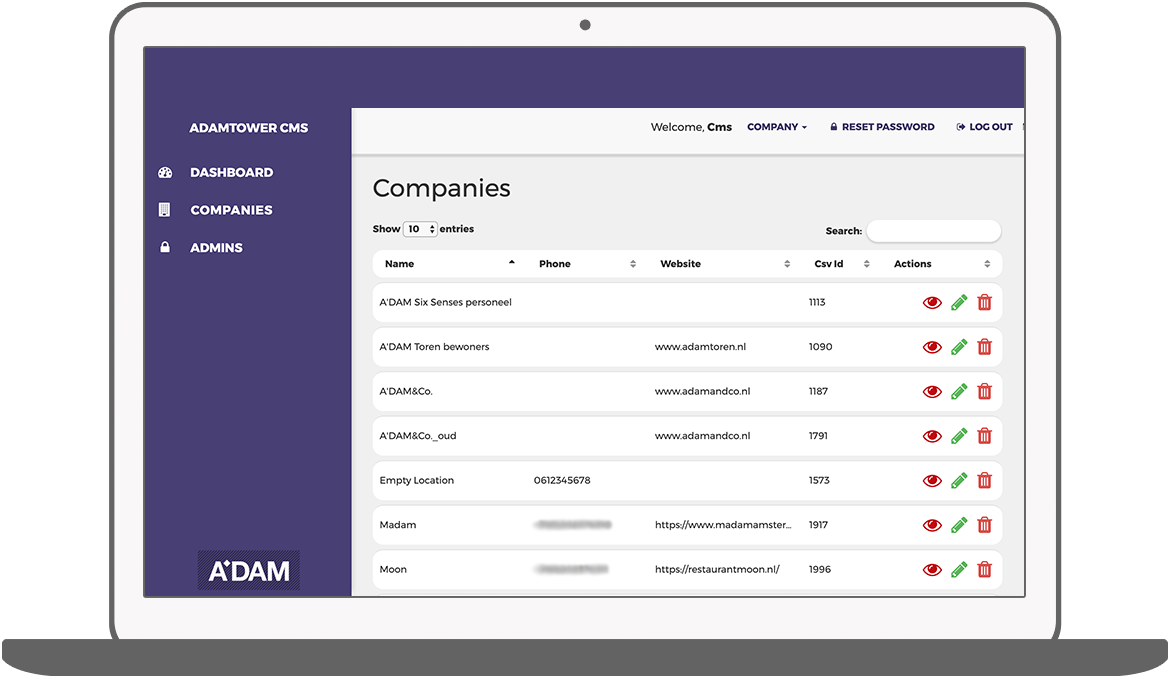Click Reset Password in the top bar

click(882, 127)
